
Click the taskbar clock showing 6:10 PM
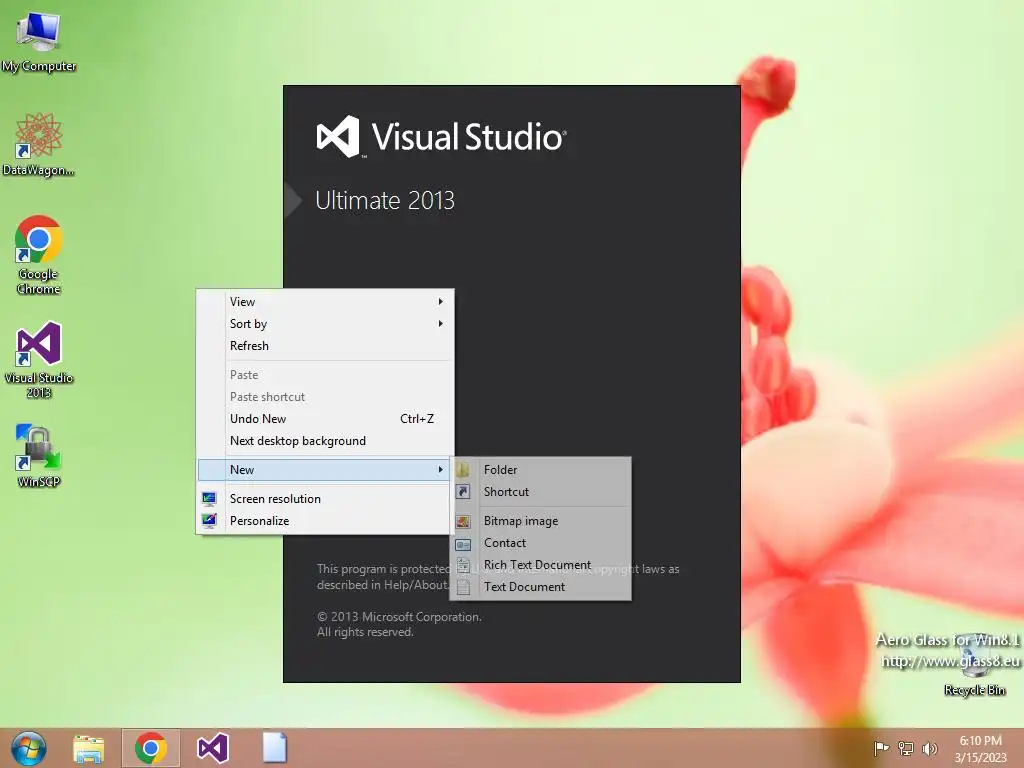pyautogui.click(x=980, y=748)
